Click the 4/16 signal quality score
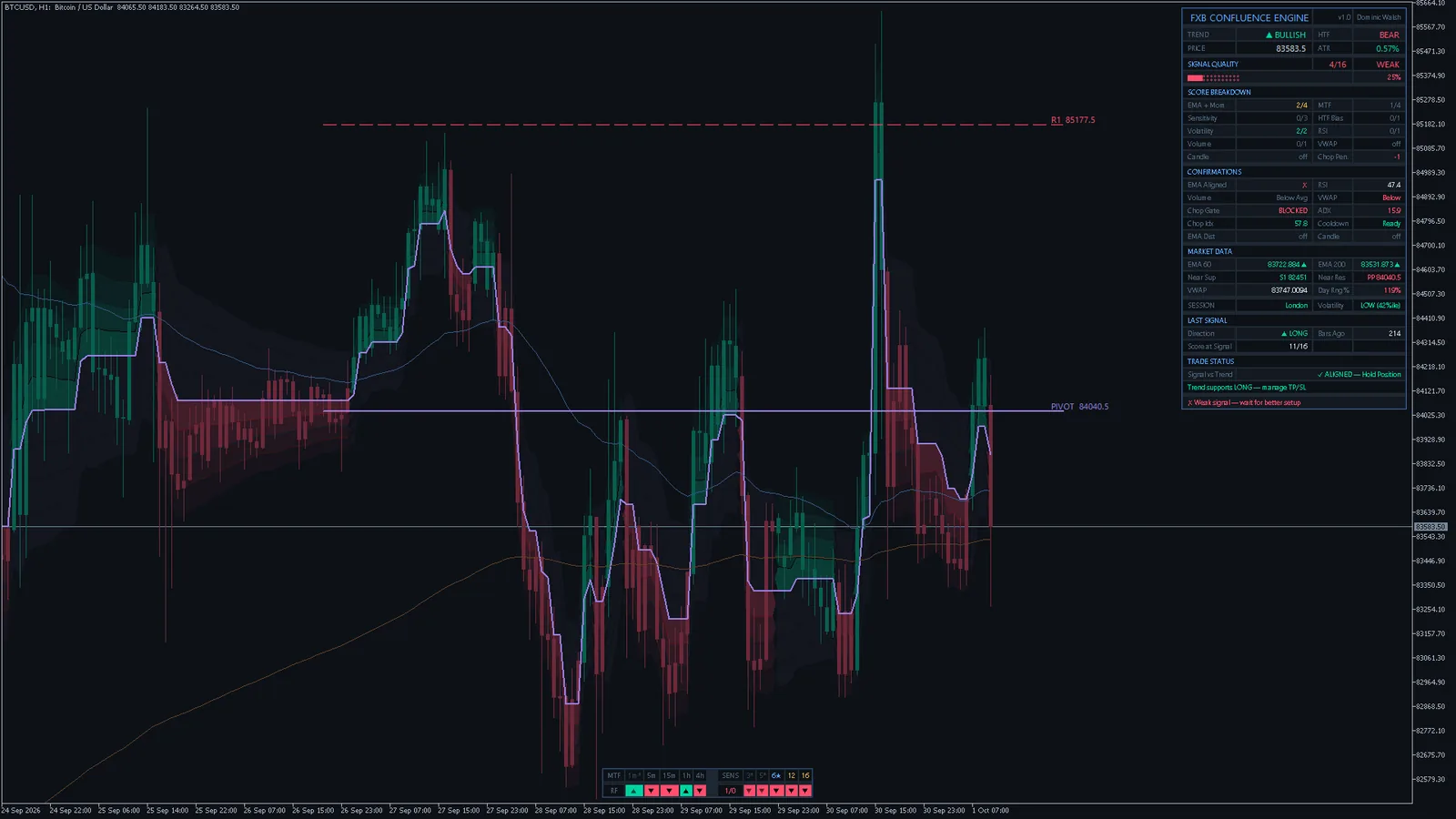 1338,65
